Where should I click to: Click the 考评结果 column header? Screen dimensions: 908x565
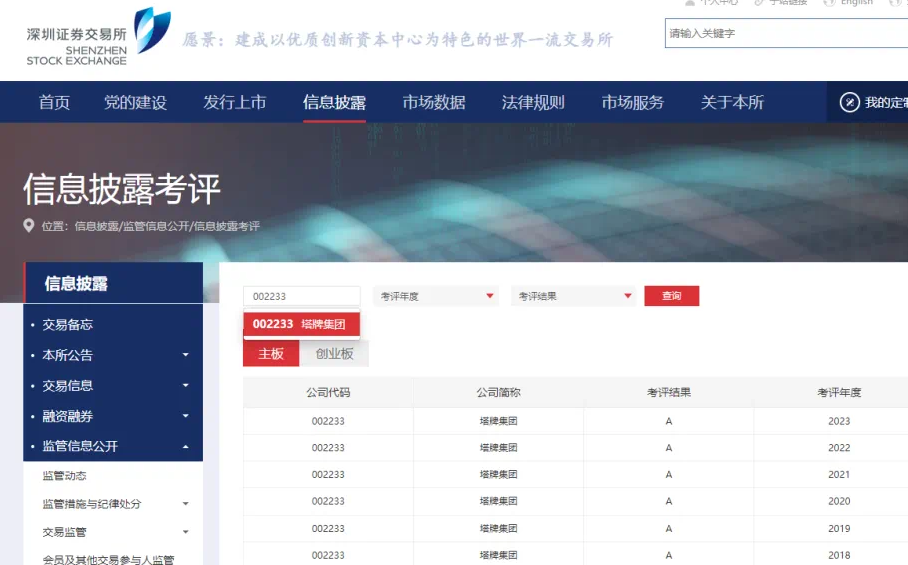point(669,392)
